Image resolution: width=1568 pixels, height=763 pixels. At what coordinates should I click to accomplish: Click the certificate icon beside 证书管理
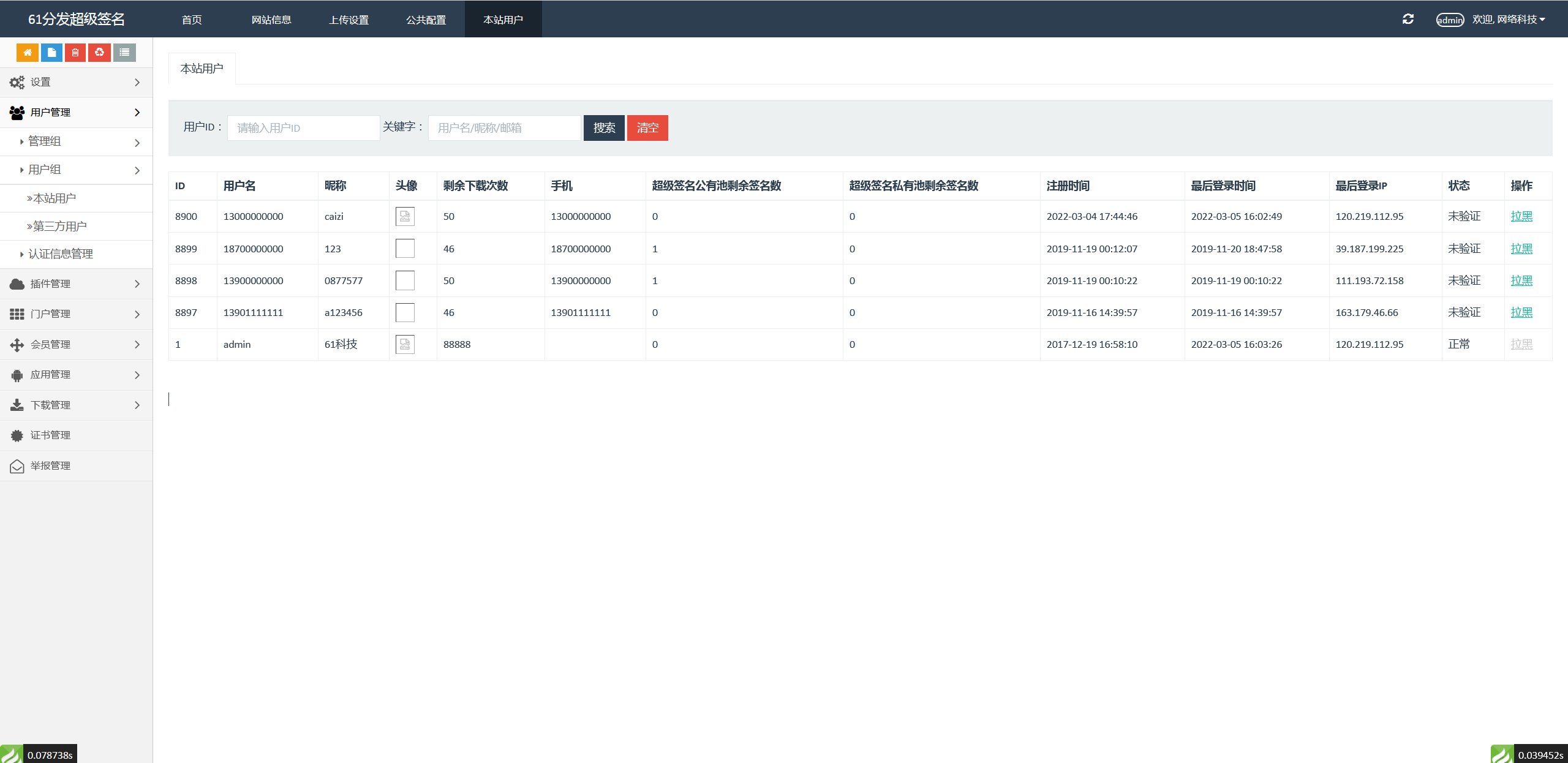coord(17,435)
